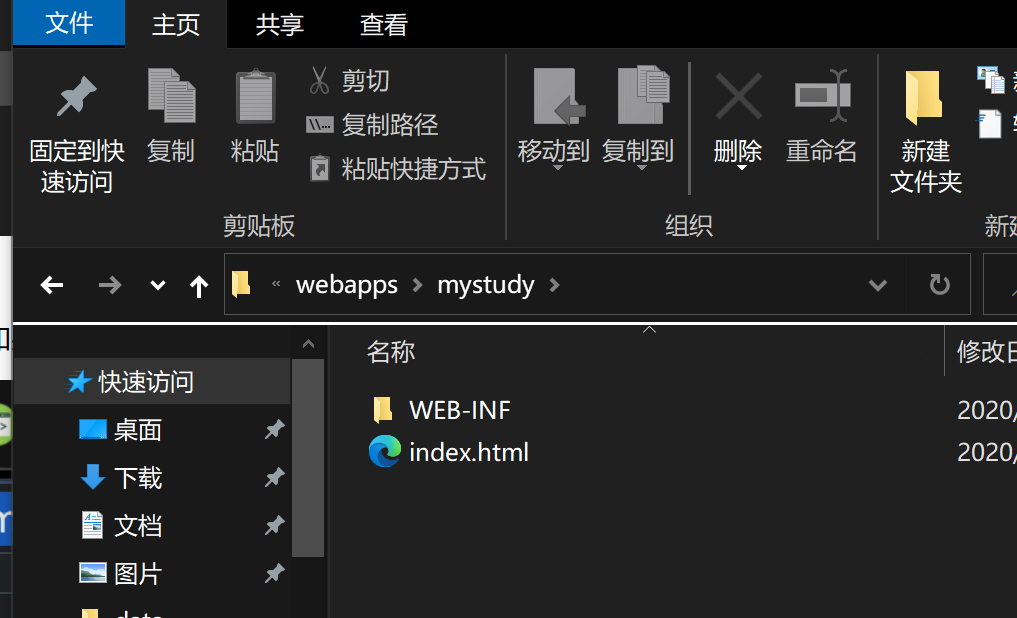The height and width of the screenshot is (618, 1017).
Task: Expand the address bar history dropdown
Action: click(x=878, y=286)
